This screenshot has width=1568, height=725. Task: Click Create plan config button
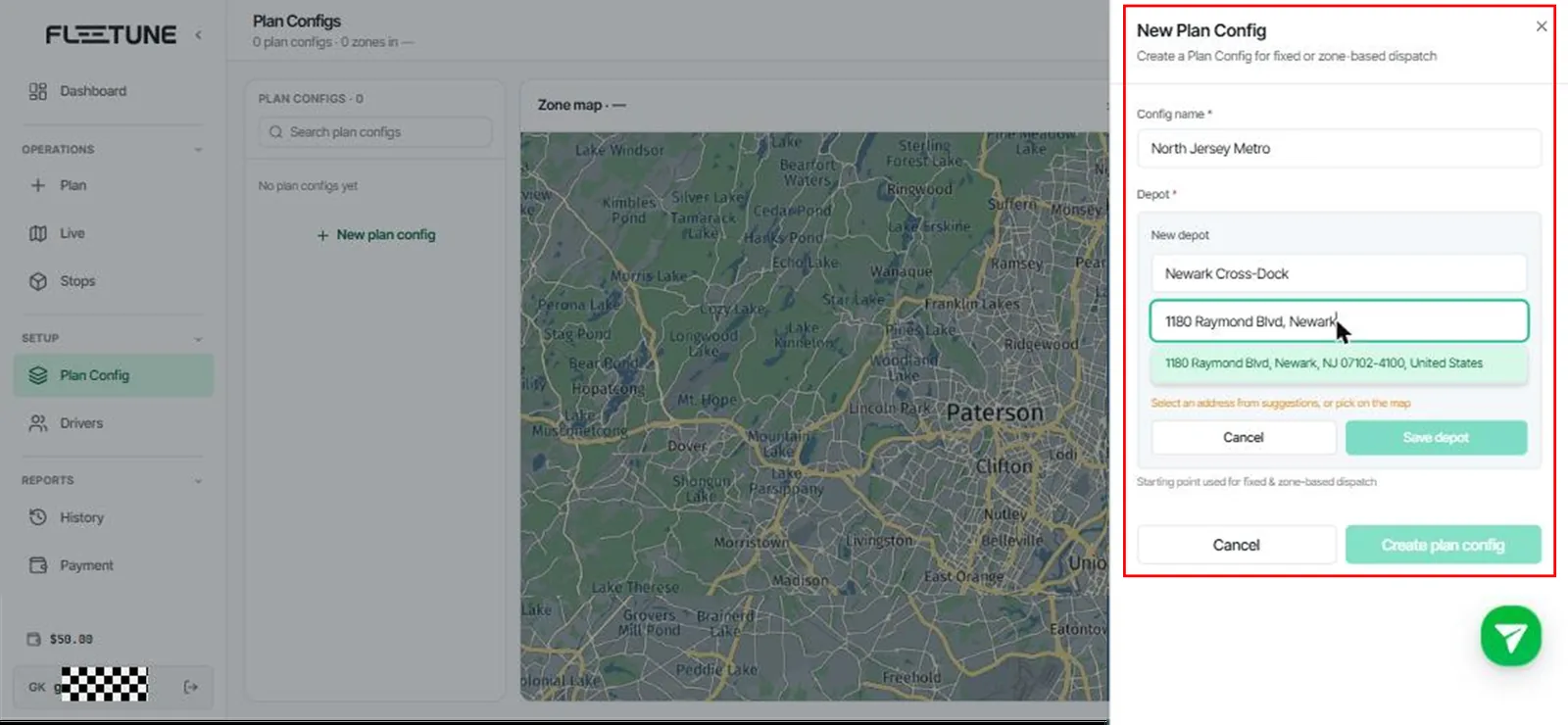(x=1443, y=545)
